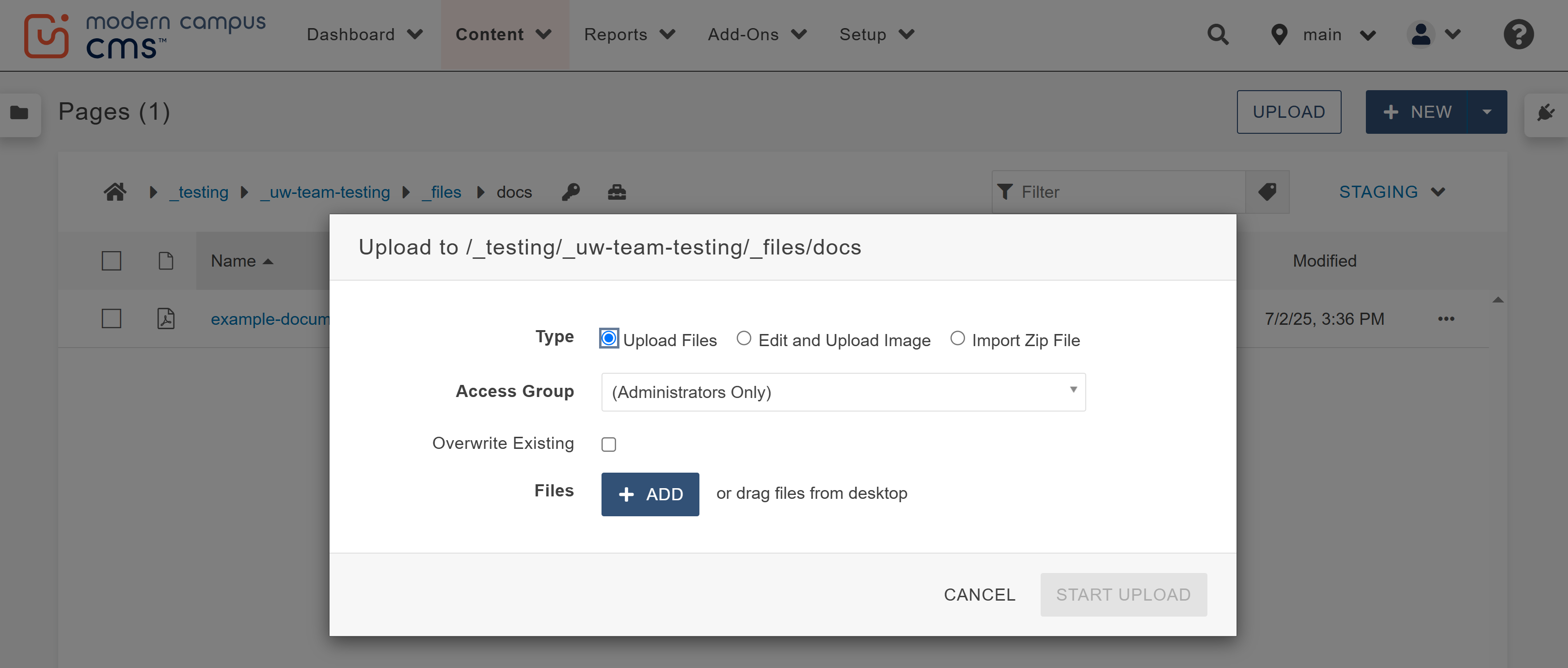The height and width of the screenshot is (668, 1568).
Task: Open the Setup menu
Action: pyautogui.click(x=875, y=35)
